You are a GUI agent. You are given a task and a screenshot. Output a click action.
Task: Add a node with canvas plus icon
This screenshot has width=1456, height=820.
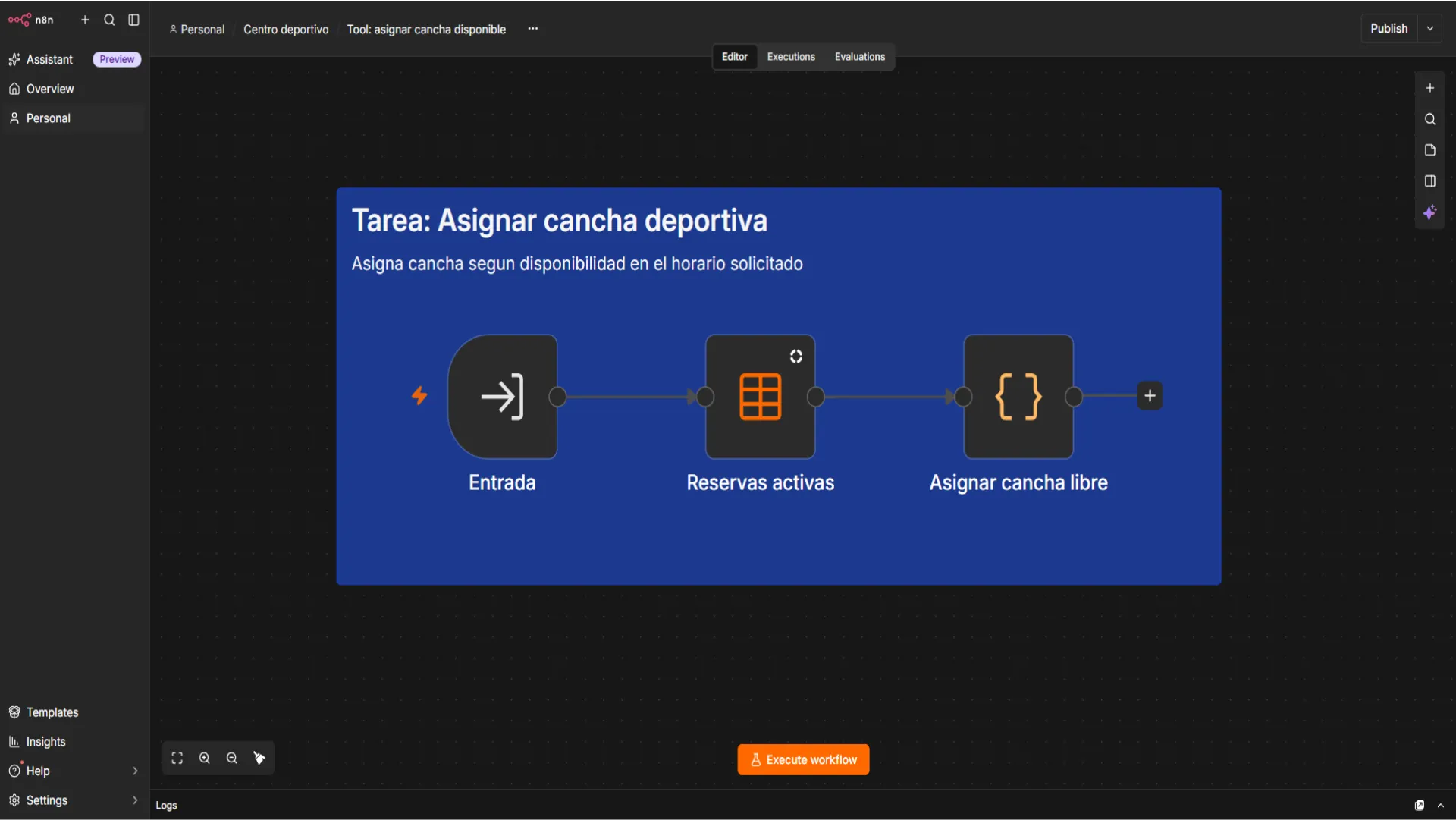(1430, 88)
